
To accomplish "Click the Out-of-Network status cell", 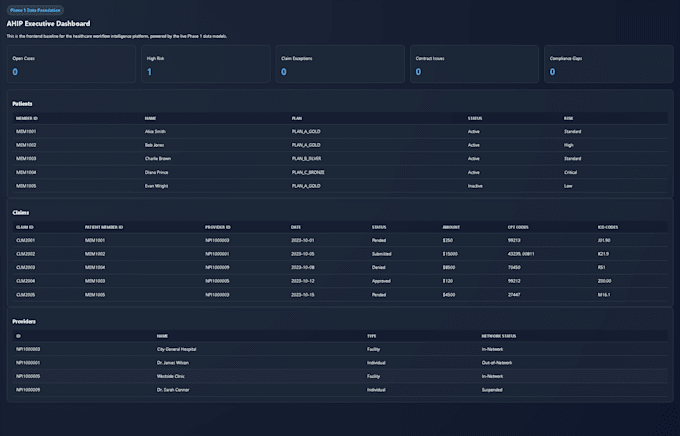I will tap(497, 363).
